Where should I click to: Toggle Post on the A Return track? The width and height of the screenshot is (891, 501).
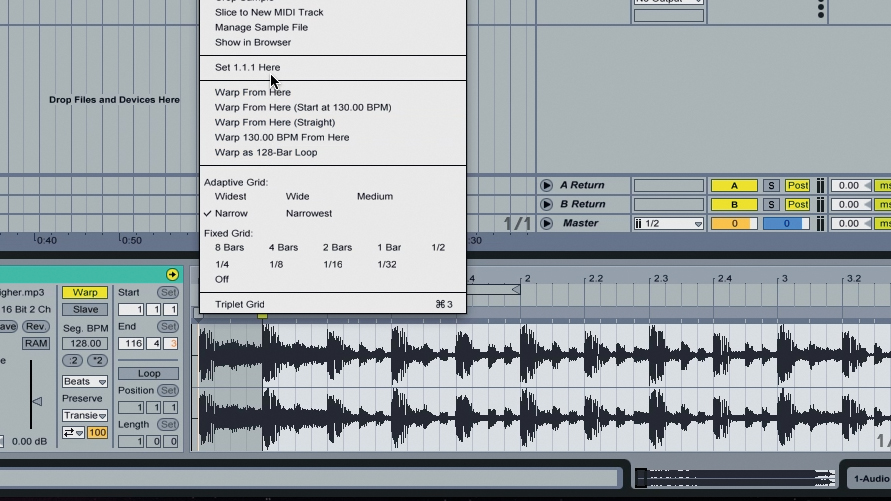pos(797,185)
